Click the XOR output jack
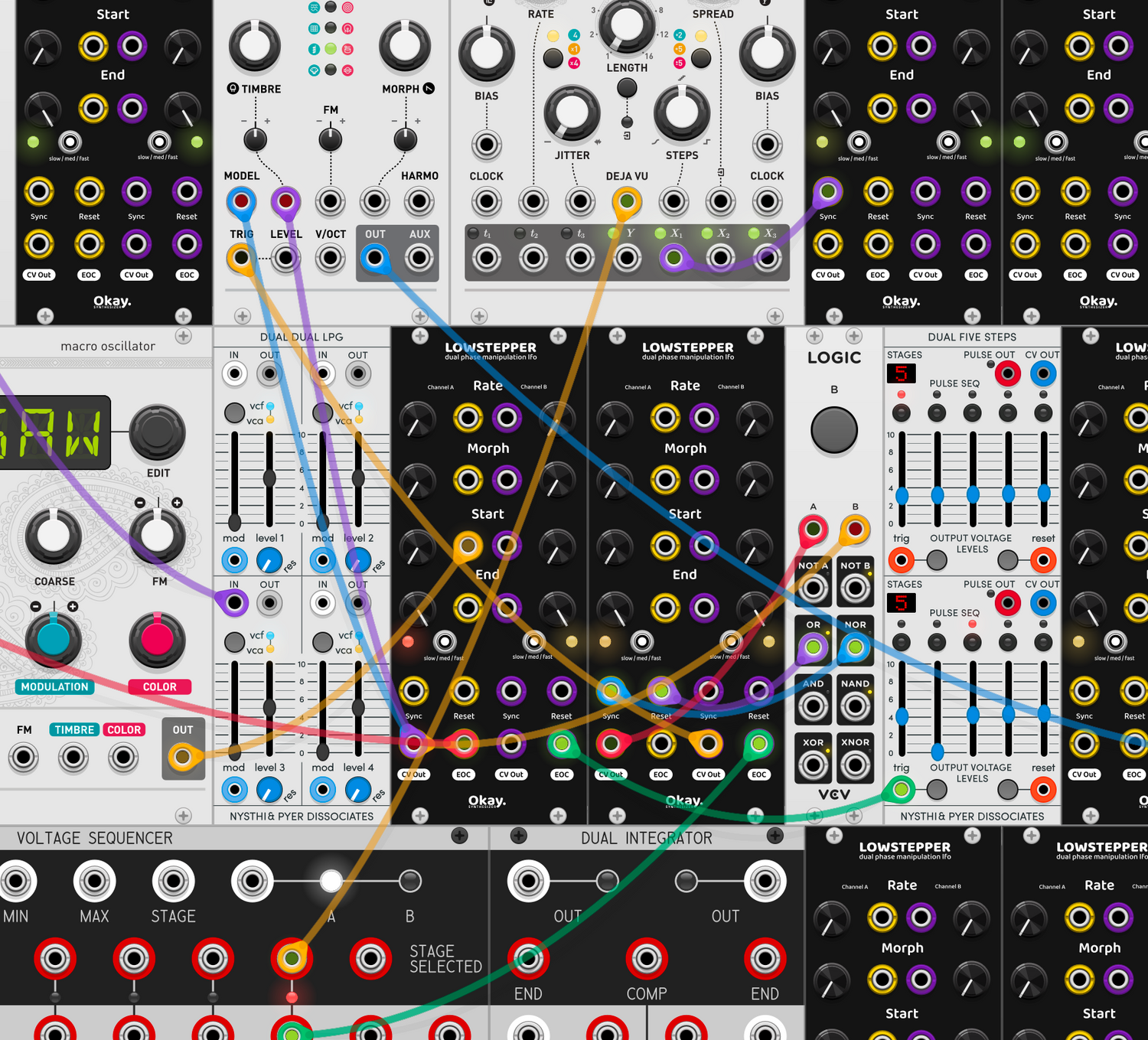Screen dimensions: 1148x1040 (x=813, y=765)
